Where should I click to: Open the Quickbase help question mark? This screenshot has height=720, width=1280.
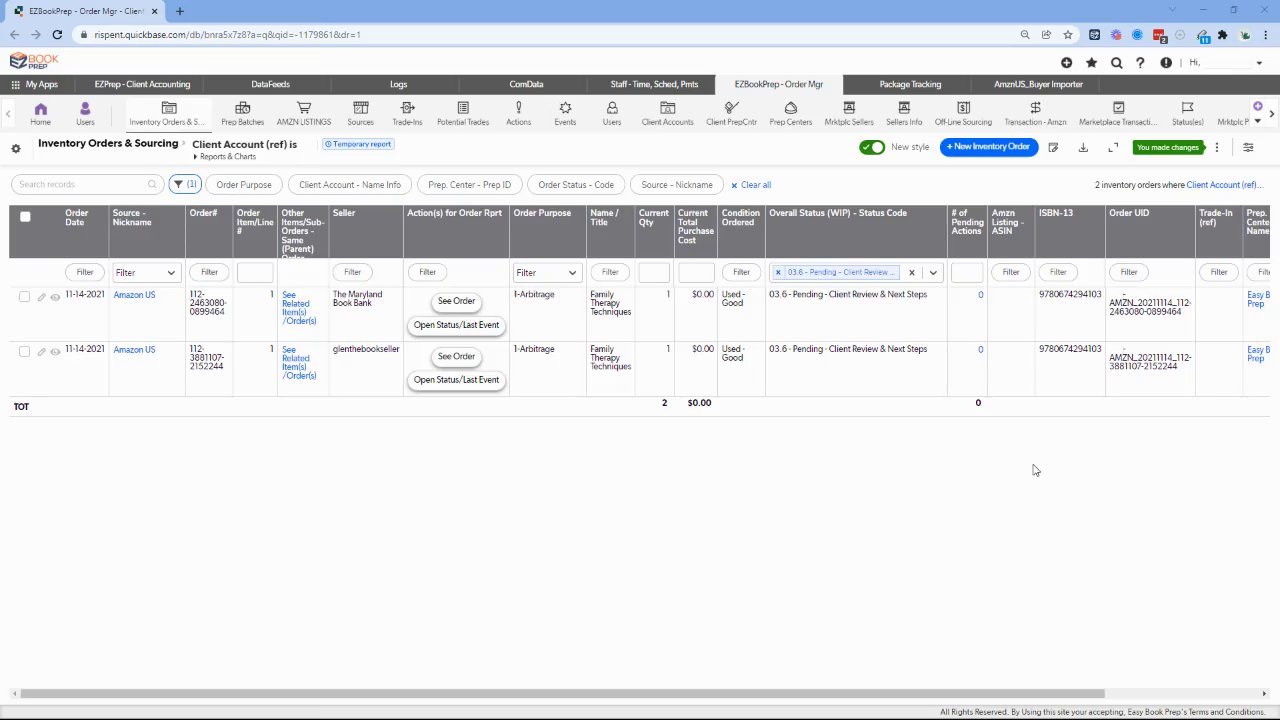pos(1140,63)
